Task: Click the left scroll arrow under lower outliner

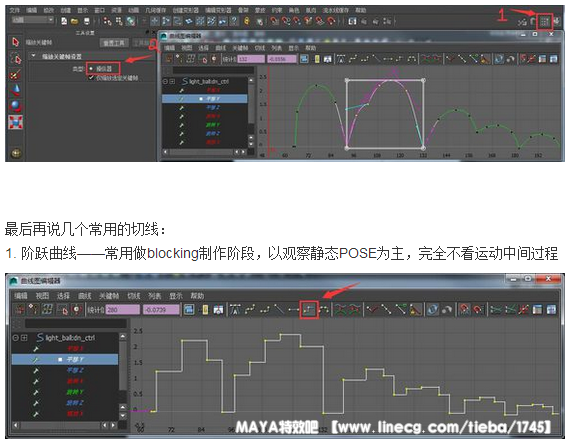Action: [x=16, y=425]
